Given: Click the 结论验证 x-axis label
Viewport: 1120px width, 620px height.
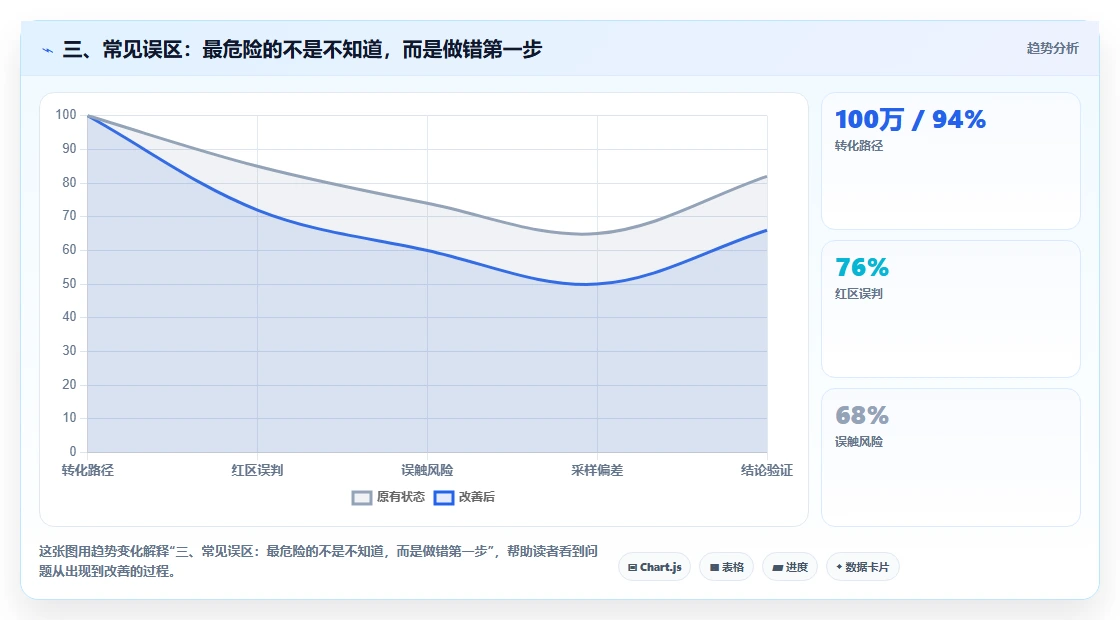Looking at the screenshot, I should click(766, 470).
